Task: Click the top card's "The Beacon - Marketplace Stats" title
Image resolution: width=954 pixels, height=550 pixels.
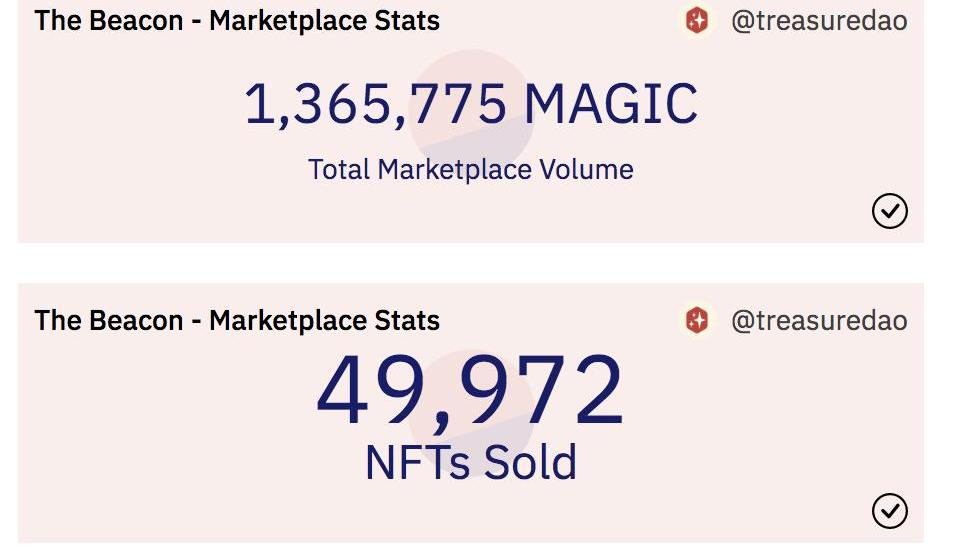Action: (x=237, y=20)
